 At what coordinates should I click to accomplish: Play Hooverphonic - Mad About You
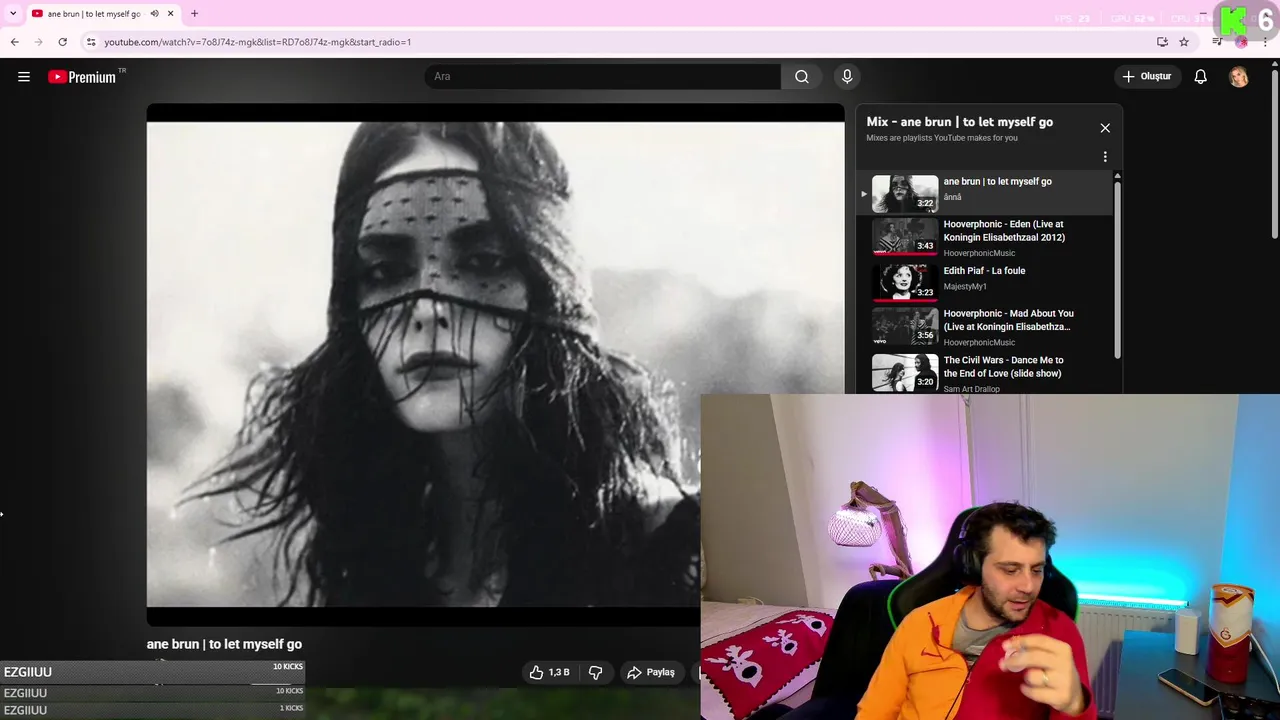986,326
